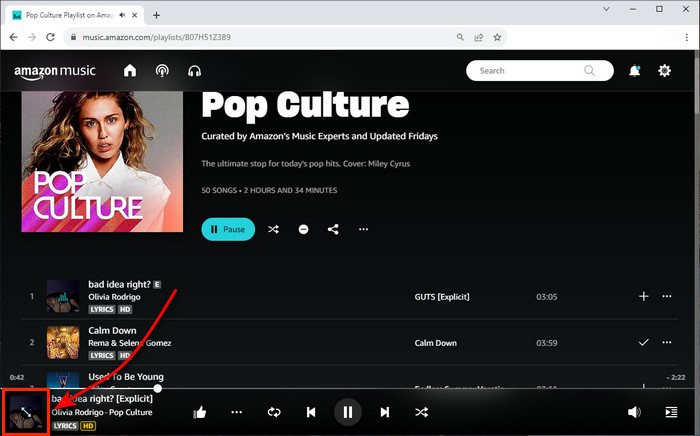The width and height of the screenshot is (700, 436).
Task: Select the Pop Culture Playlist browser tab
Action: [x=75, y=15]
